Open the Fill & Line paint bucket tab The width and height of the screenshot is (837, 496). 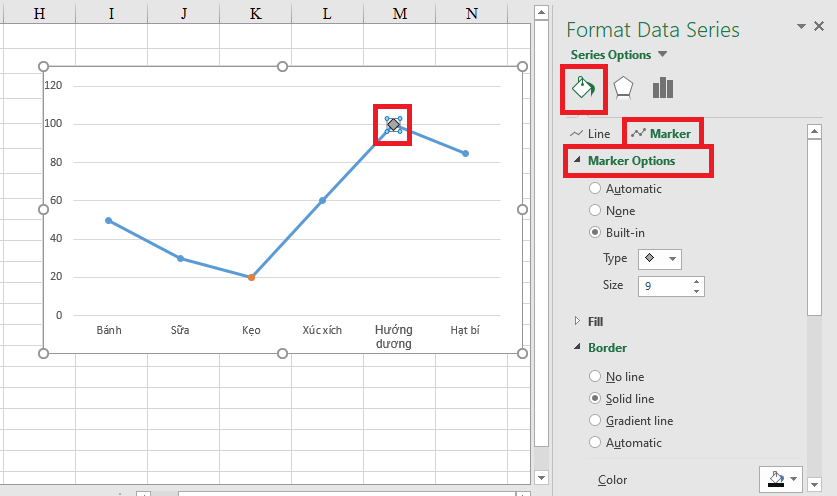point(582,88)
